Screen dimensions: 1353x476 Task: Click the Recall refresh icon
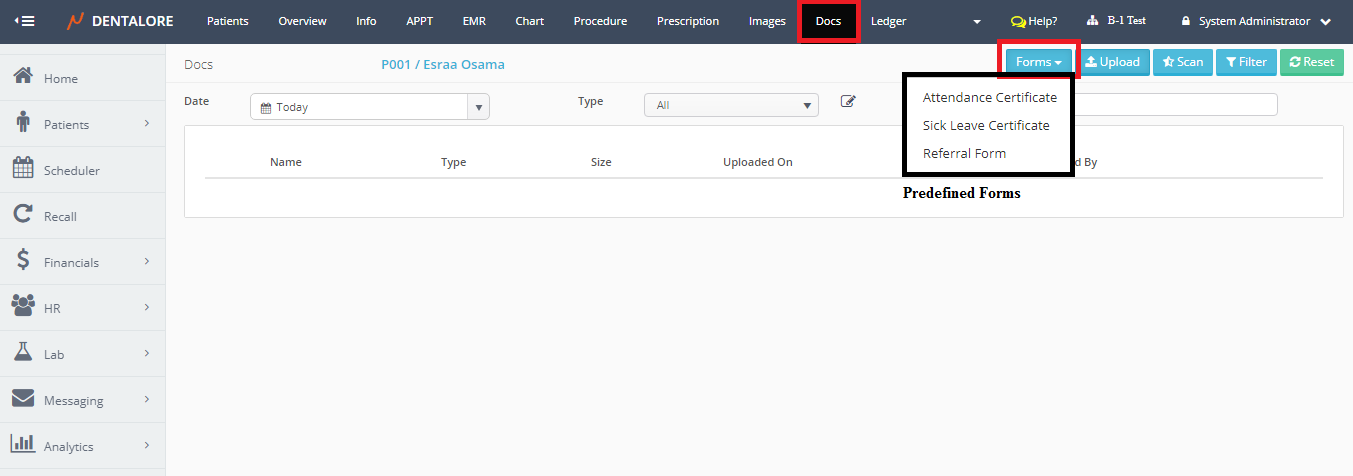tap(24, 215)
